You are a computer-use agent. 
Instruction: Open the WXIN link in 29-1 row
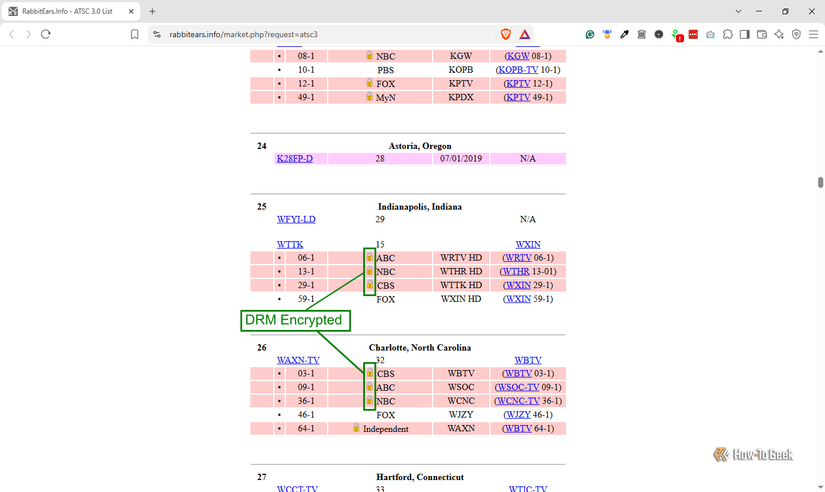(x=518, y=285)
